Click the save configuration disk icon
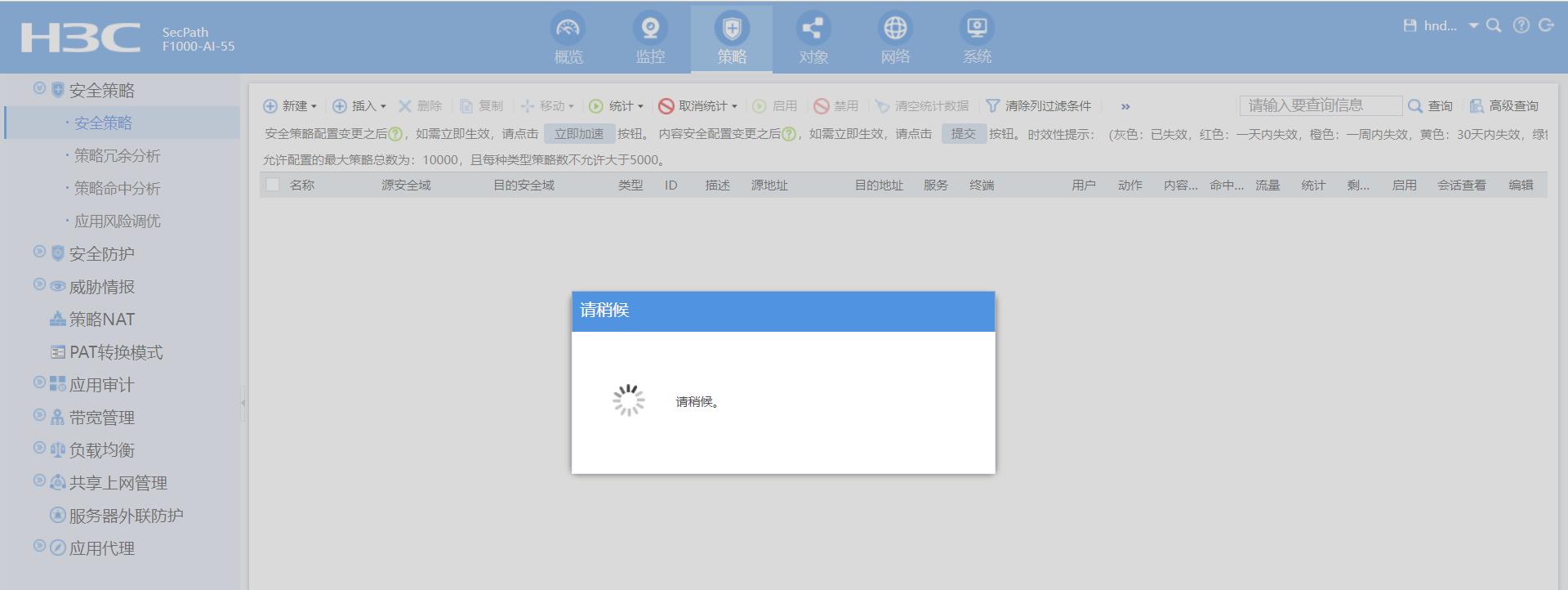This screenshot has width=1568, height=590. [x=1410, y=25]
